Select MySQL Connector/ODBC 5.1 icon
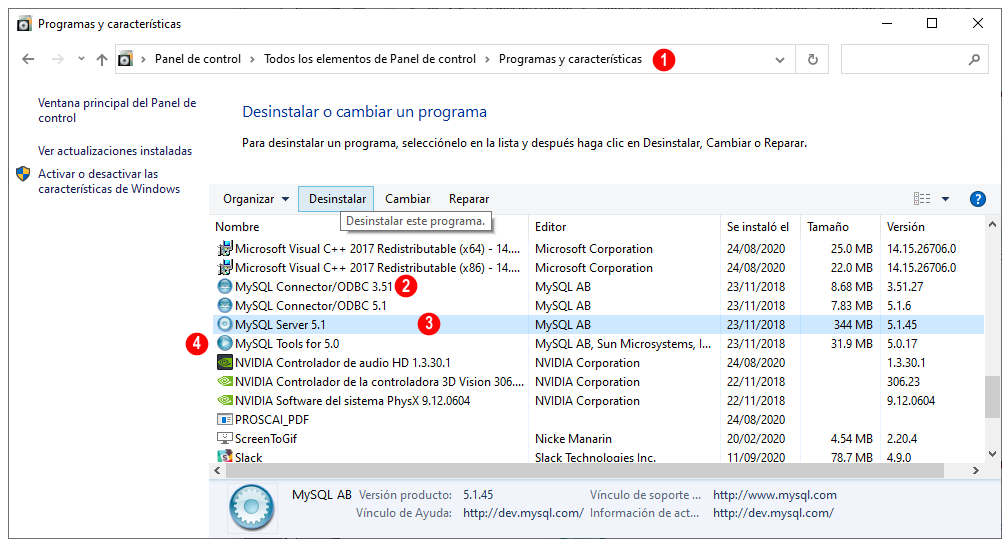The image size is (1008, 547). [x=224, y=305]
